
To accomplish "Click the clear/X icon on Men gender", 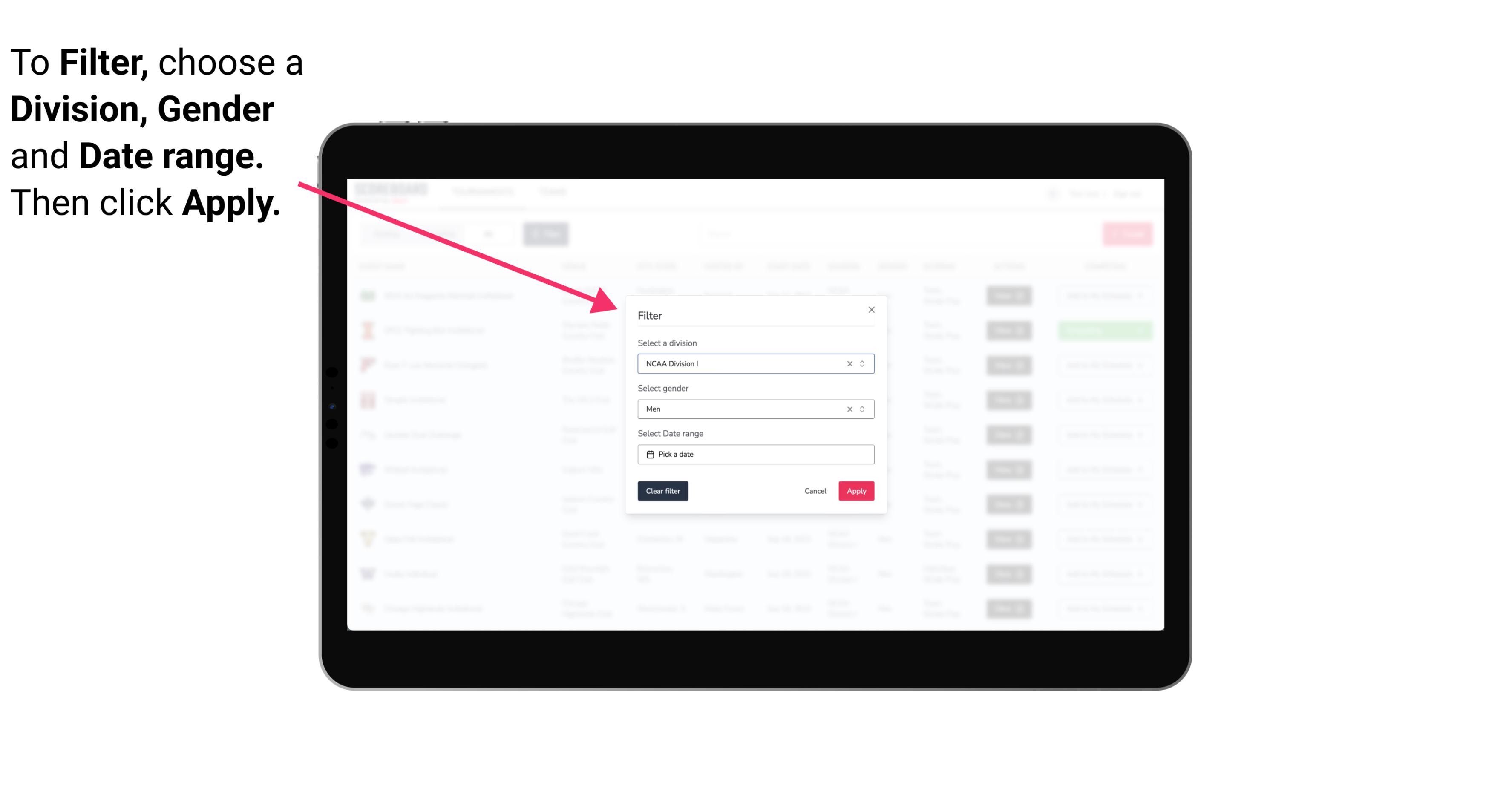I will 849,409.
